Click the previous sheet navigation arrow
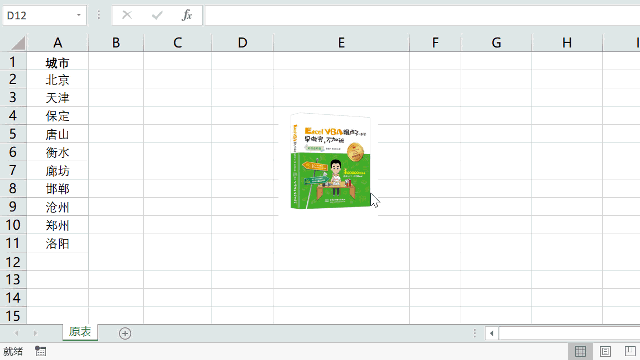 coord(16,333)
